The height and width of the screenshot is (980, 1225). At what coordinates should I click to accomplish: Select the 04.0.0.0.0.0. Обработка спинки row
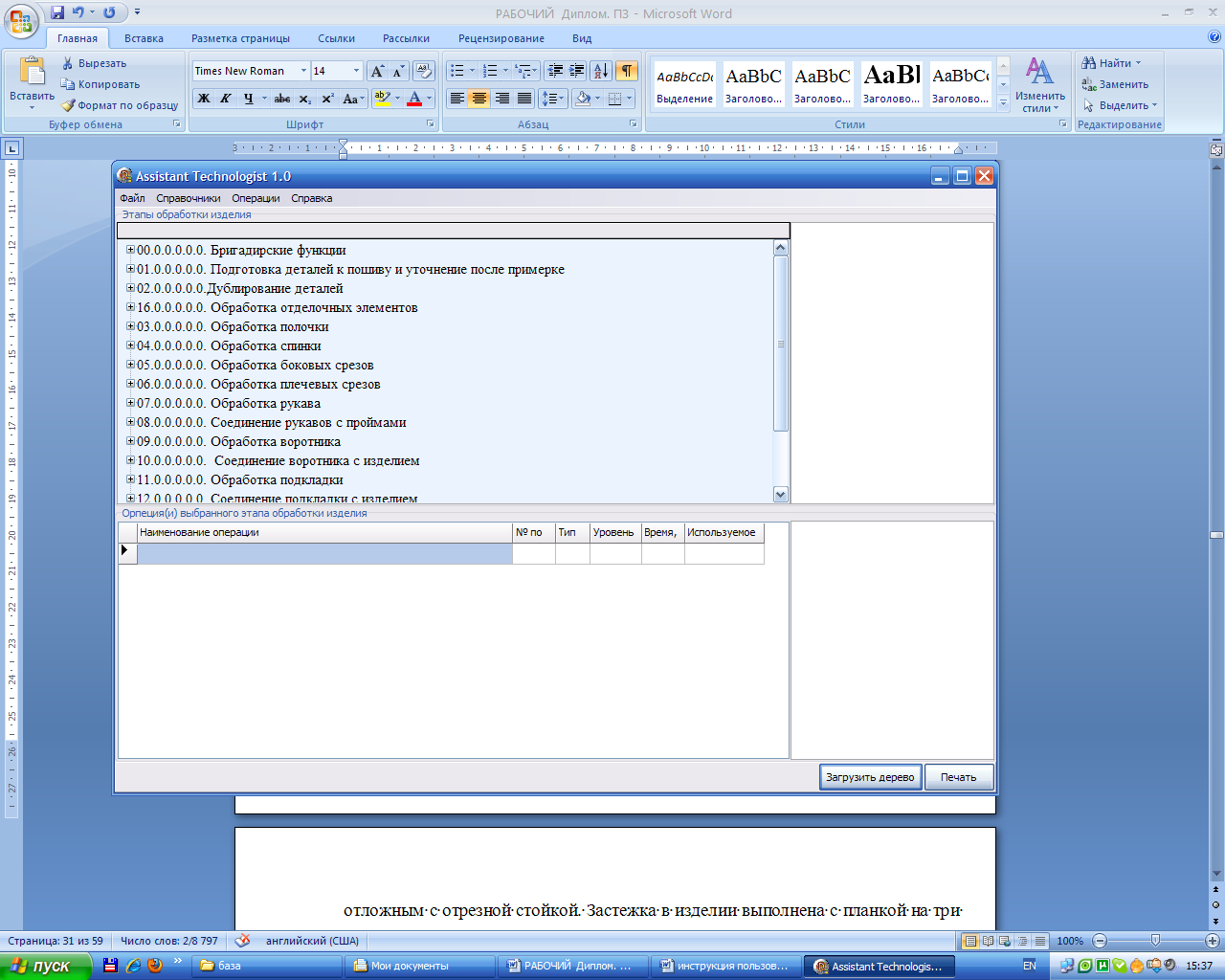click(229, 345)
